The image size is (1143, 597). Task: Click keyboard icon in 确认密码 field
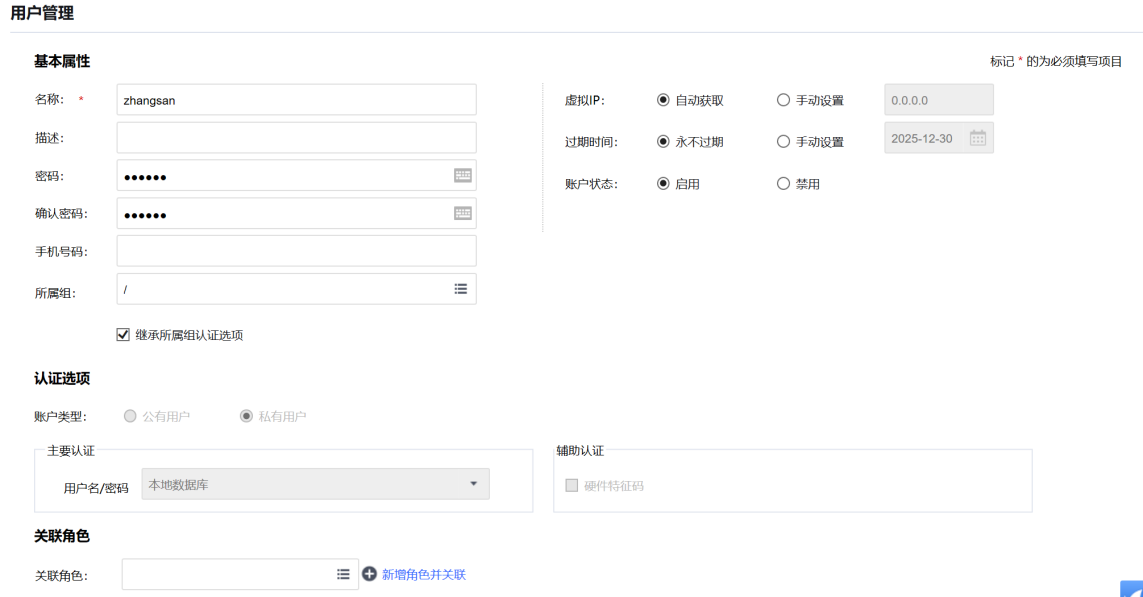462,213
